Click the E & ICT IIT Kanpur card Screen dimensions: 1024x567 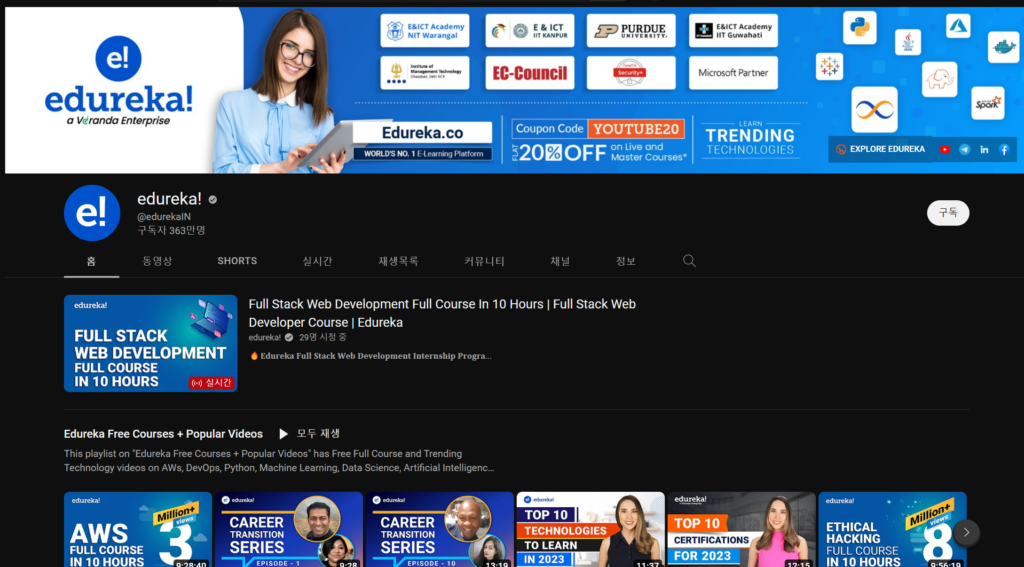tap(530, 31)
